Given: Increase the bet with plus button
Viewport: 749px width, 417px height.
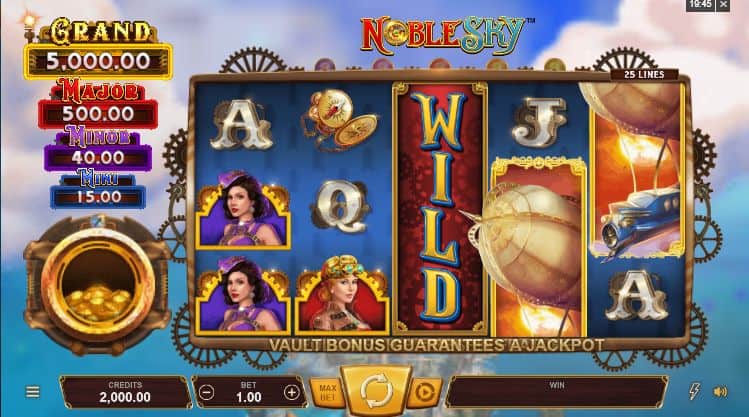Looking at the screenshot, I should pyautogui.click(x=291, y=393).
